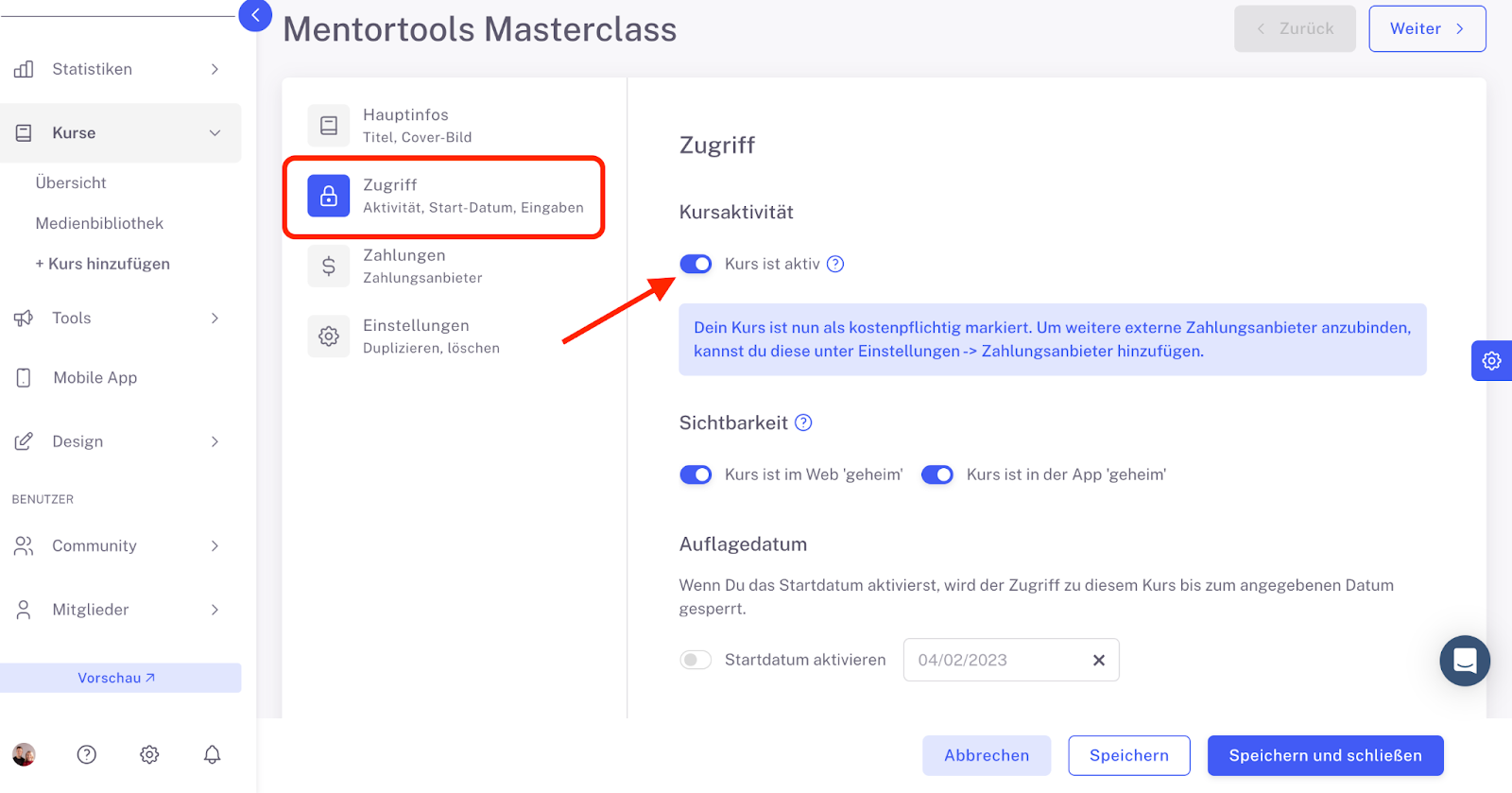Toggle Kurs ist im Web 'geheim' switch
The width and height of the screenshot is (1512, 793).
click(x=696, y=474)
